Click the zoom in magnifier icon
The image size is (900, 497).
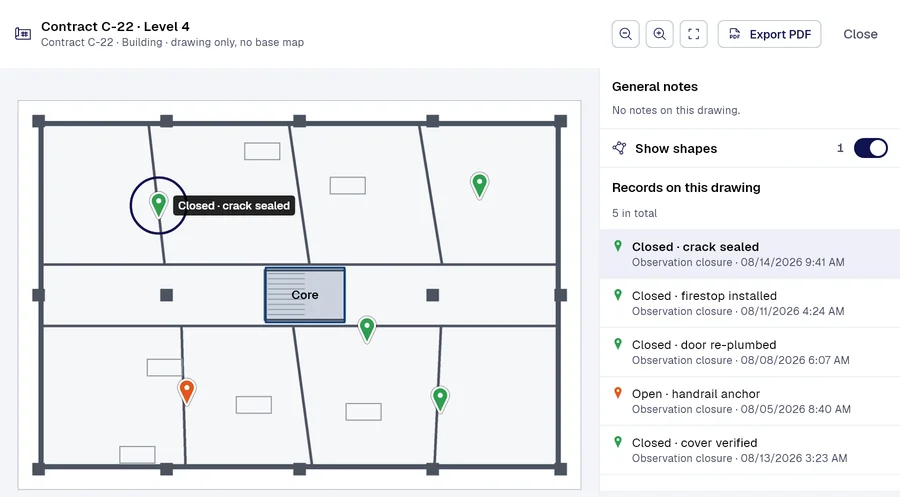pos(660,34)
